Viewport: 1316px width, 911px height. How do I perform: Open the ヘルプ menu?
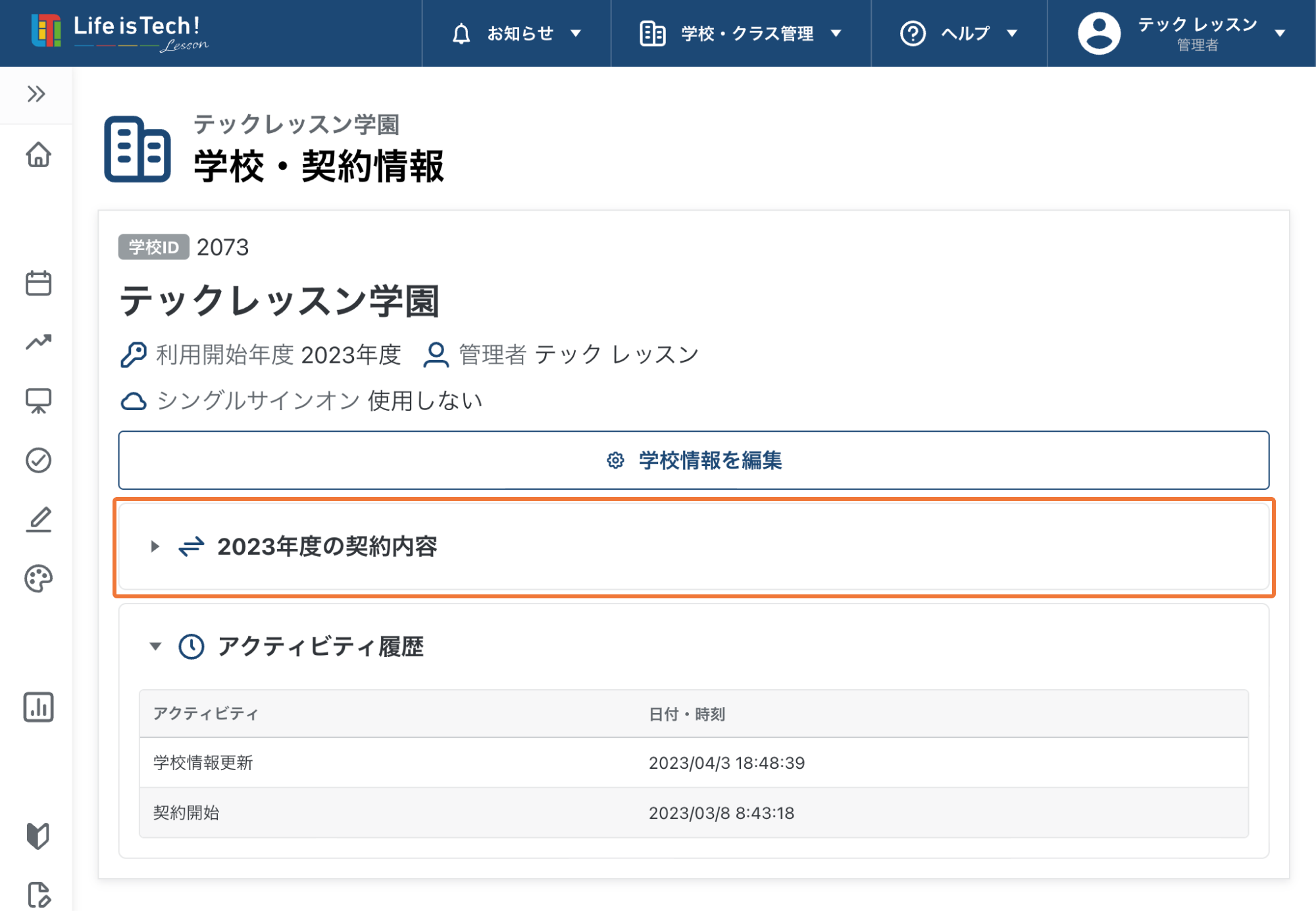(959, 34)
